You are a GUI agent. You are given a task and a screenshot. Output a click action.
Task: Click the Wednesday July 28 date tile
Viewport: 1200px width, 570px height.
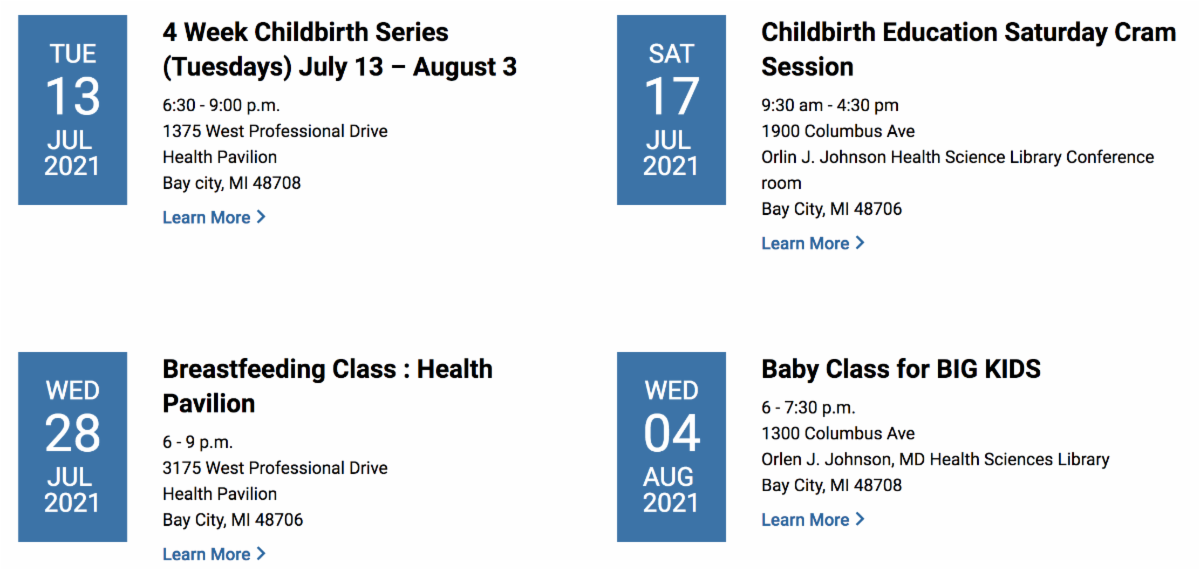[72, 446]
